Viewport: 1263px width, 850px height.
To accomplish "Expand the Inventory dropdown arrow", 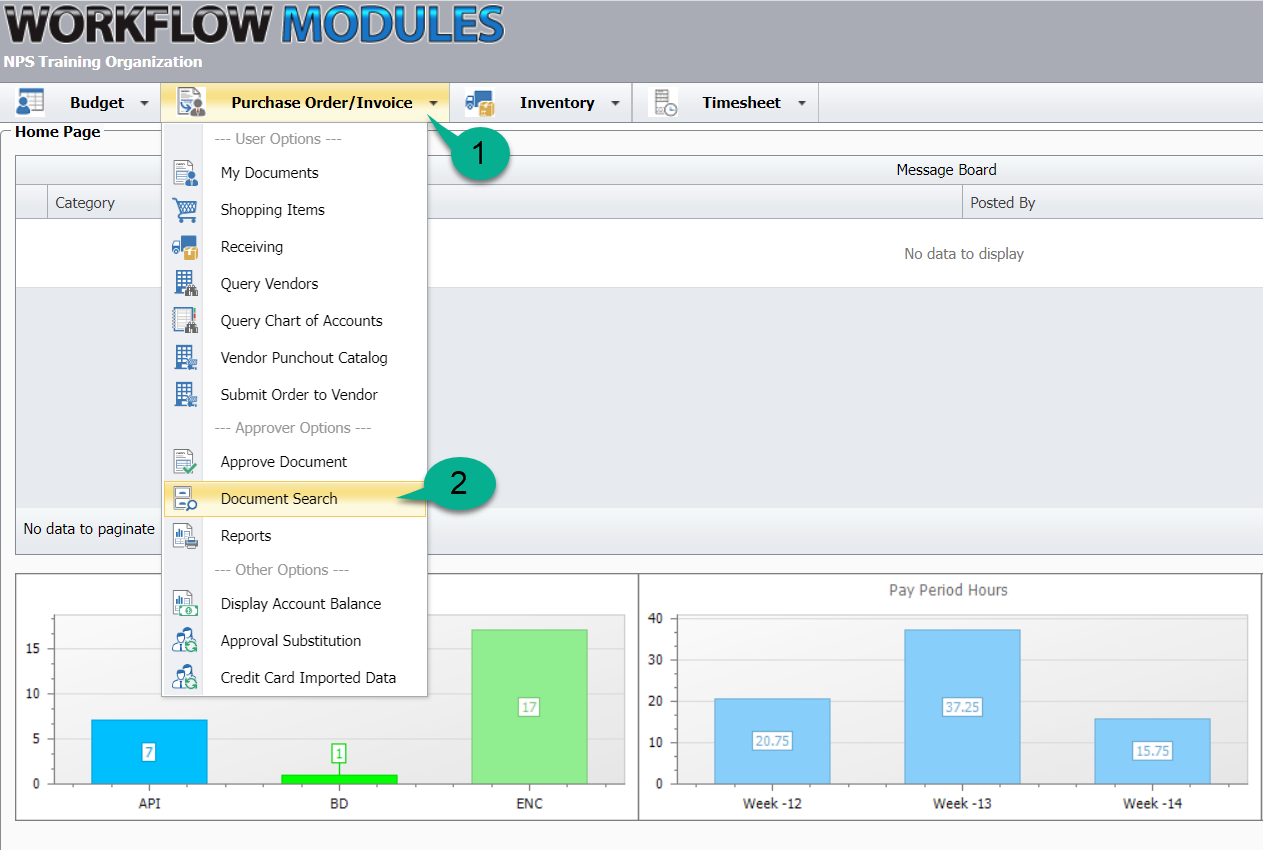I will click(615, 103).
